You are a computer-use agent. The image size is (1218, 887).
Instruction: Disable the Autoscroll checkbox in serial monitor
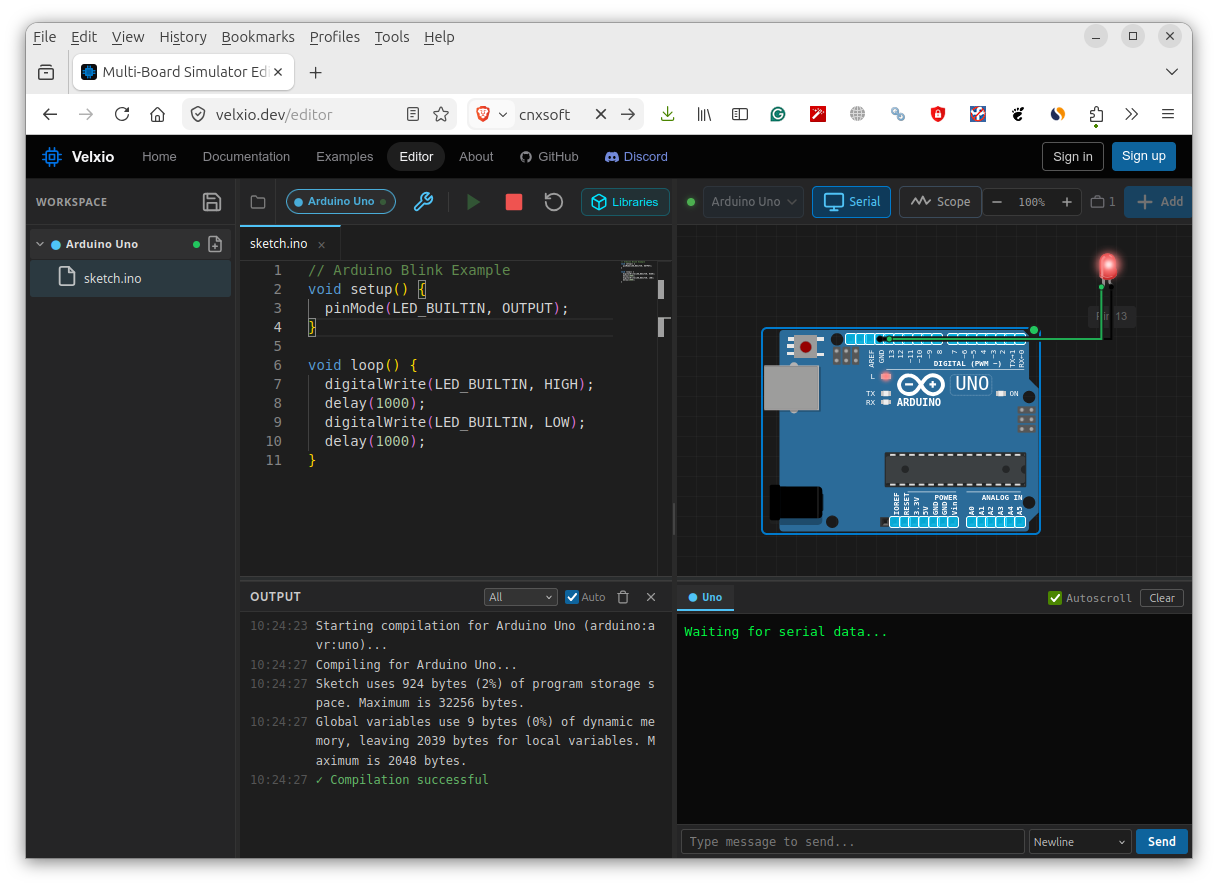[x=1054, y=598]
